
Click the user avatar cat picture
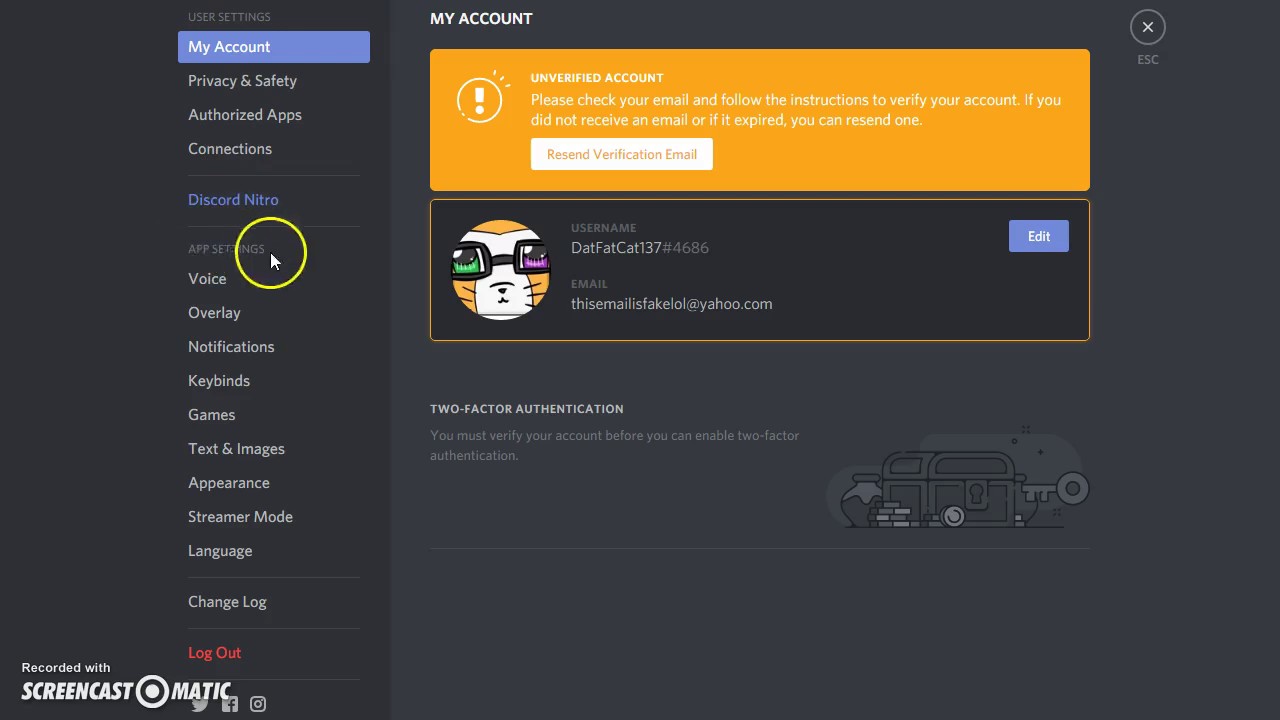(500, 270)
